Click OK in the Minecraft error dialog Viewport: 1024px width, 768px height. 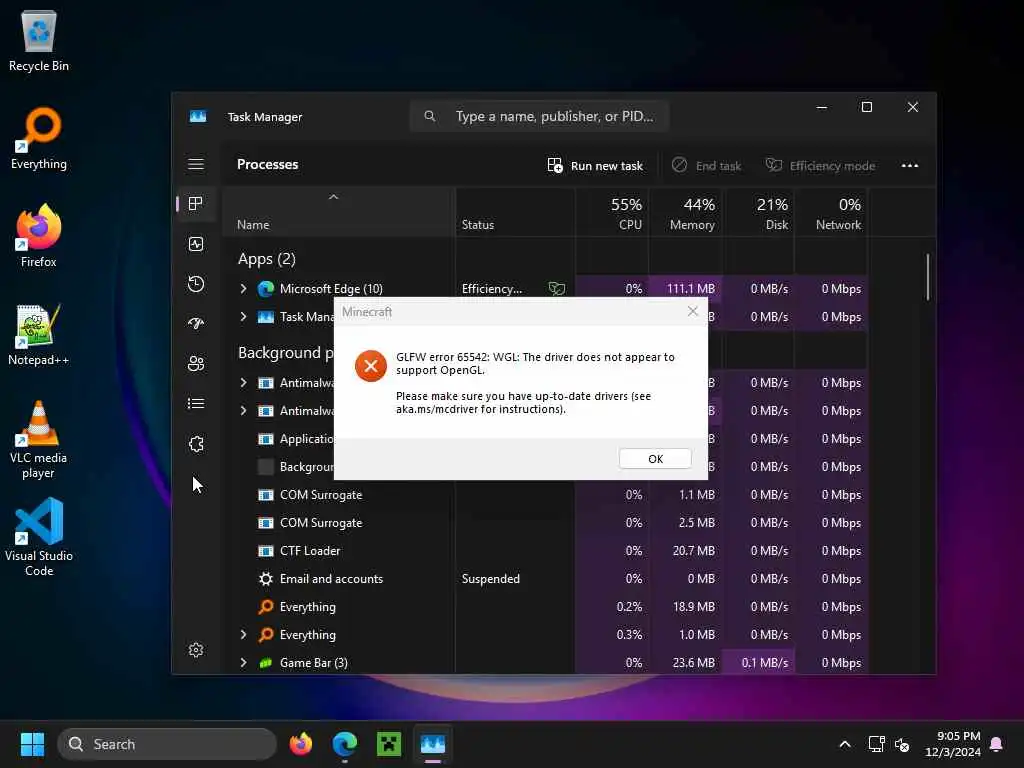[655, 458]
